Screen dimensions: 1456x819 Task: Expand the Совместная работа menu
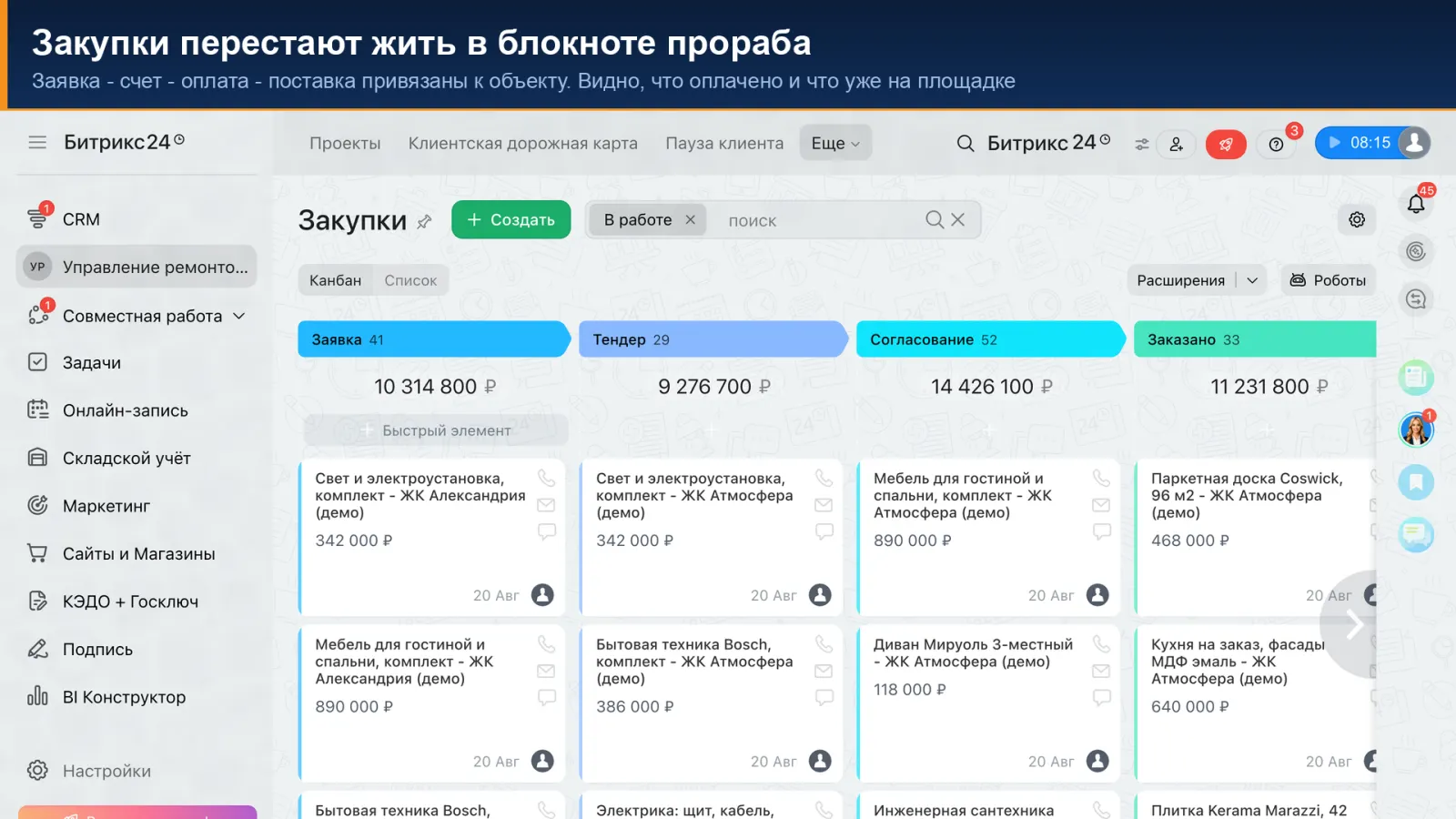239,316
